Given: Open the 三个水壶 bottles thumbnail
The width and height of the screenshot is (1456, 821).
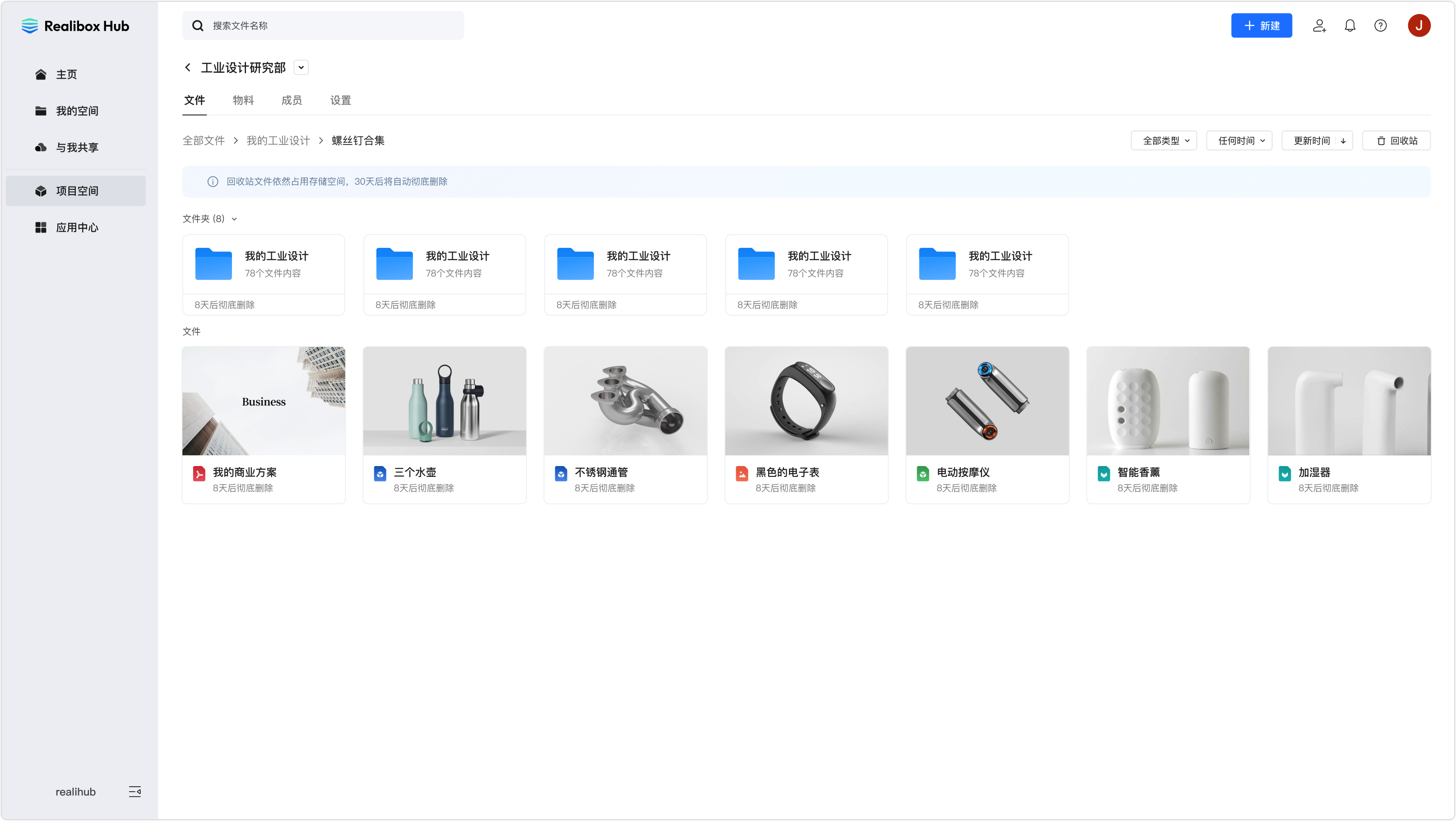Looking at the screenshot, I should pyautogui.click(x=444, y=401).
